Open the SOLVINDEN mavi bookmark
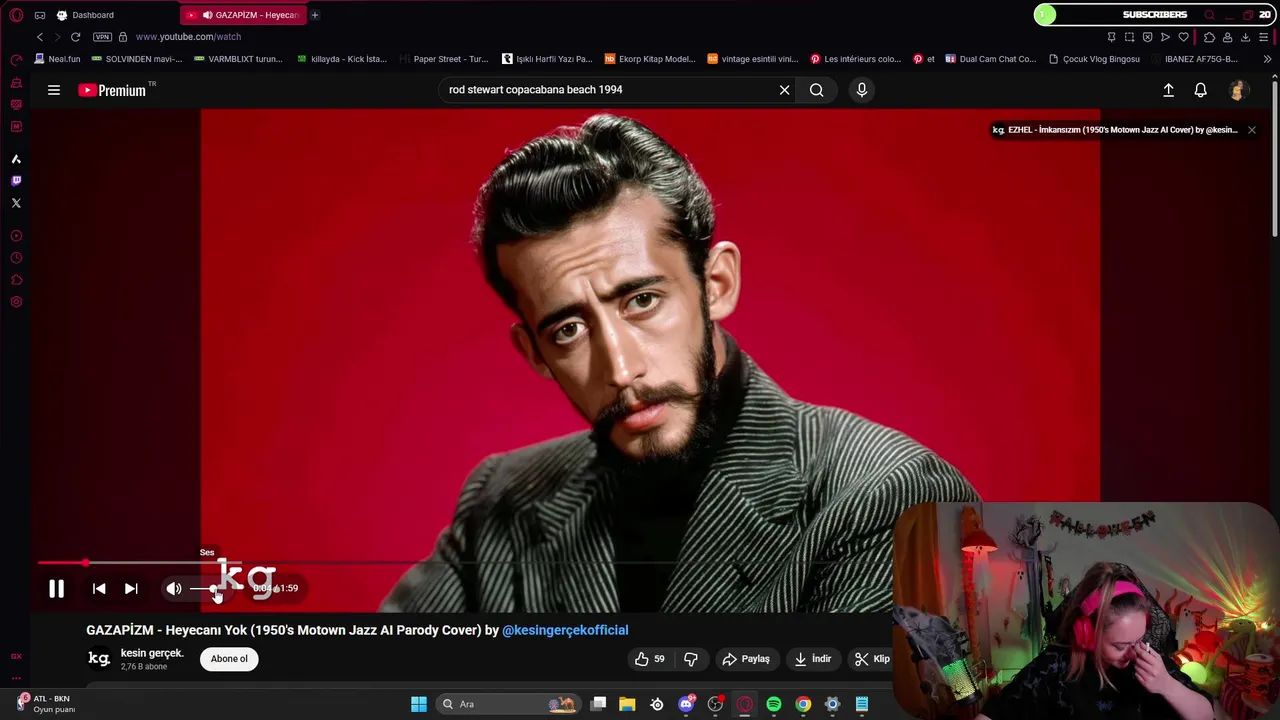Screen dimensions: 1280x720 click(136, 59)
